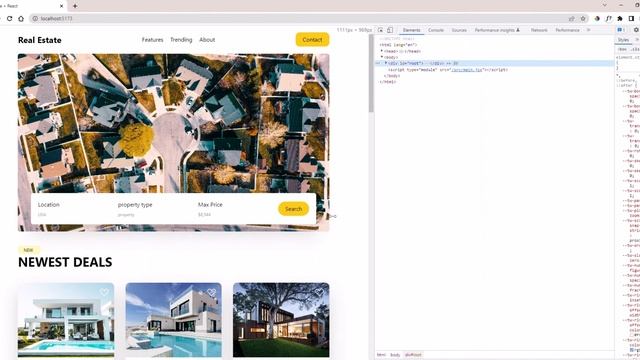
Task: Click div#root breadcrumb in DevTools footer
Action: click(x=413, y=355)
